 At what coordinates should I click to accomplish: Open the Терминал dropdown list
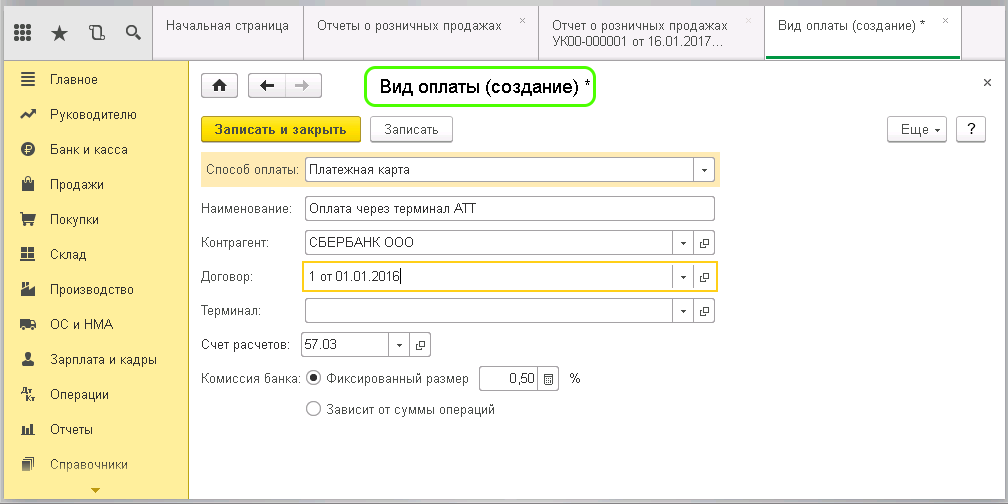click(684, 311)
